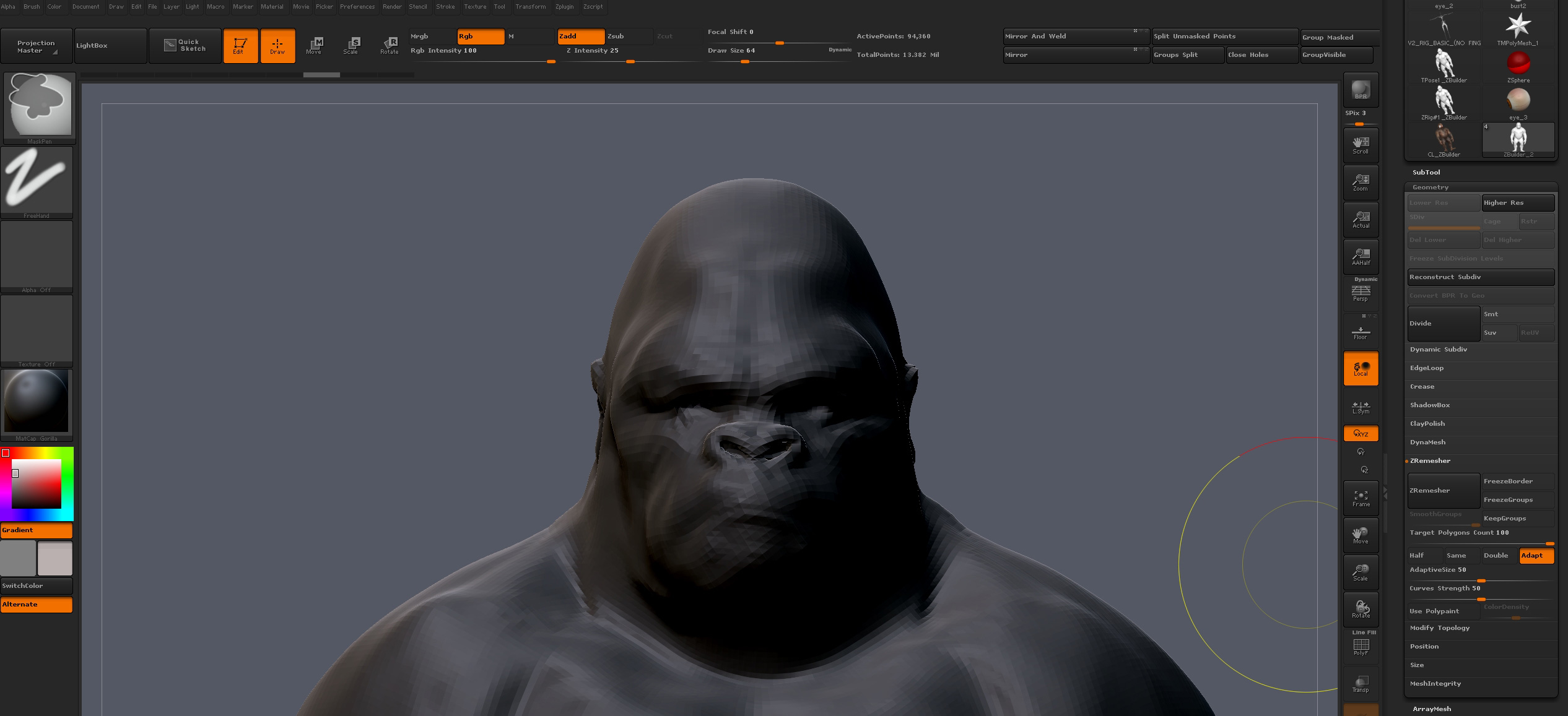Toggle the Floor grid icon

click(1361, 331)
